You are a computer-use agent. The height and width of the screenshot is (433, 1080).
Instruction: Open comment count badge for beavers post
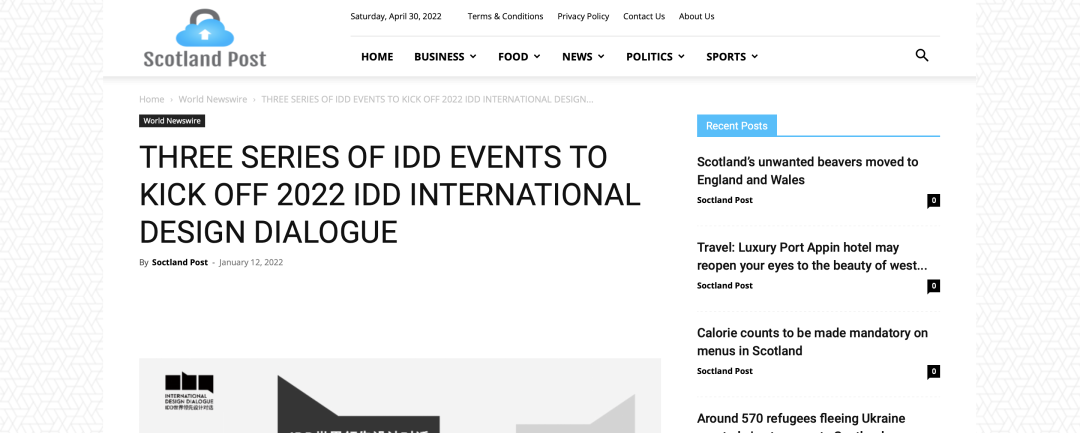click(x=933, y=200)
